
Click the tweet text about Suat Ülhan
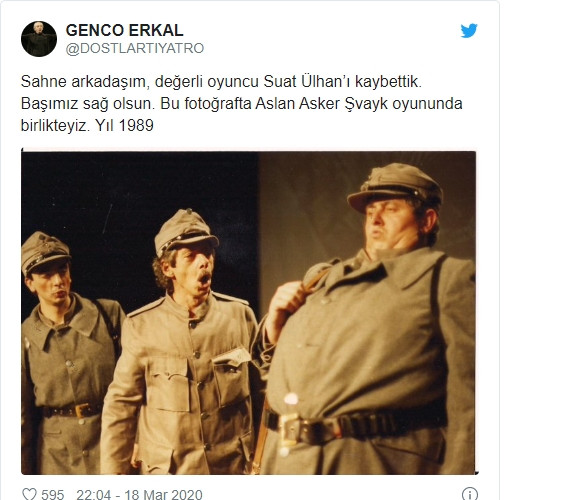[x=242, y=104]
